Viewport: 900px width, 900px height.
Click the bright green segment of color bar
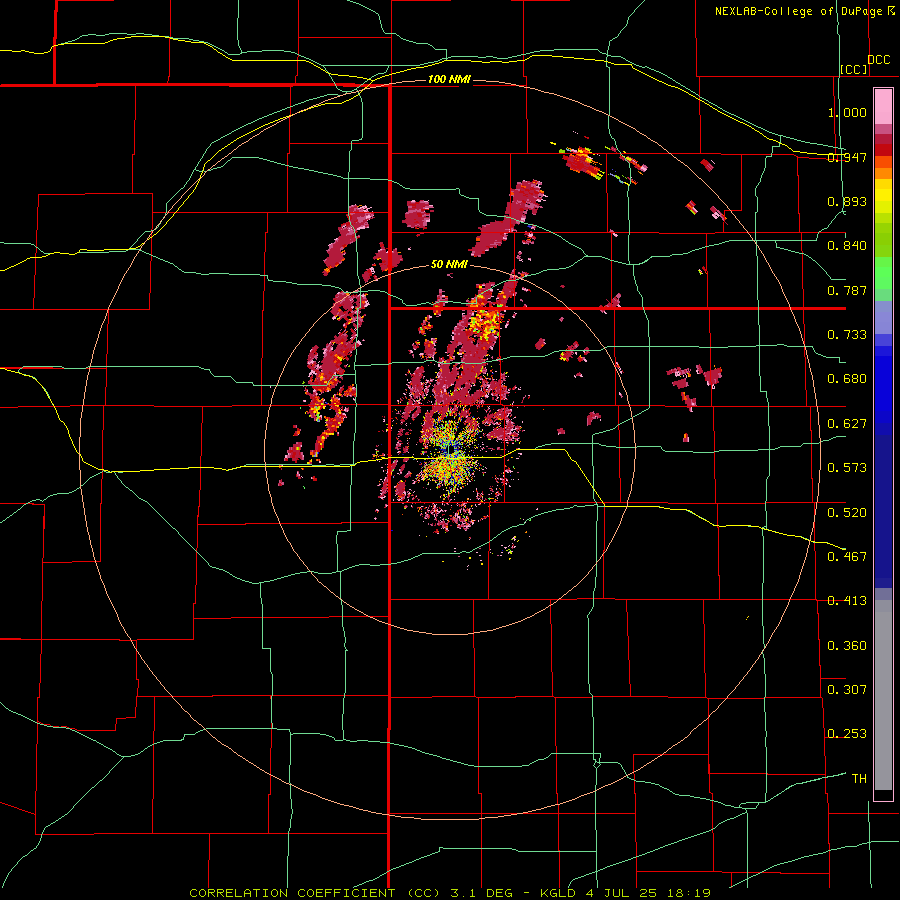coord(883,273)
